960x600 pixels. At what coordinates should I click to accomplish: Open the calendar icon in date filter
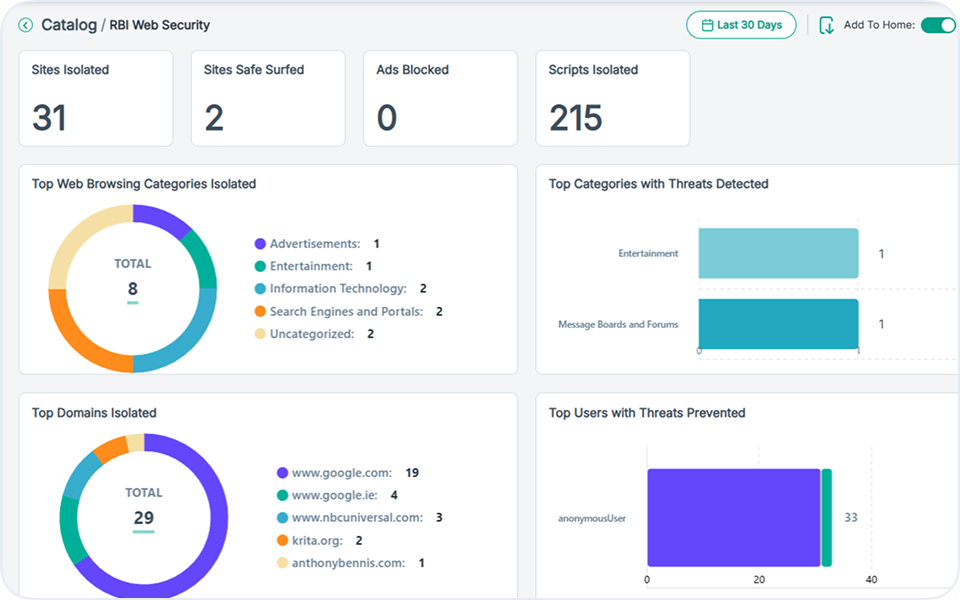pyautogui.click(x=707, y=25)
